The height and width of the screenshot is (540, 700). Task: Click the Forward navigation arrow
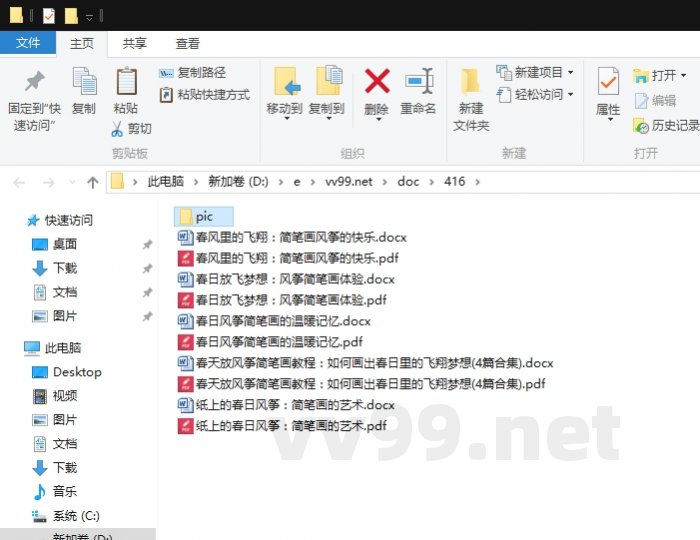pos(48,182)
